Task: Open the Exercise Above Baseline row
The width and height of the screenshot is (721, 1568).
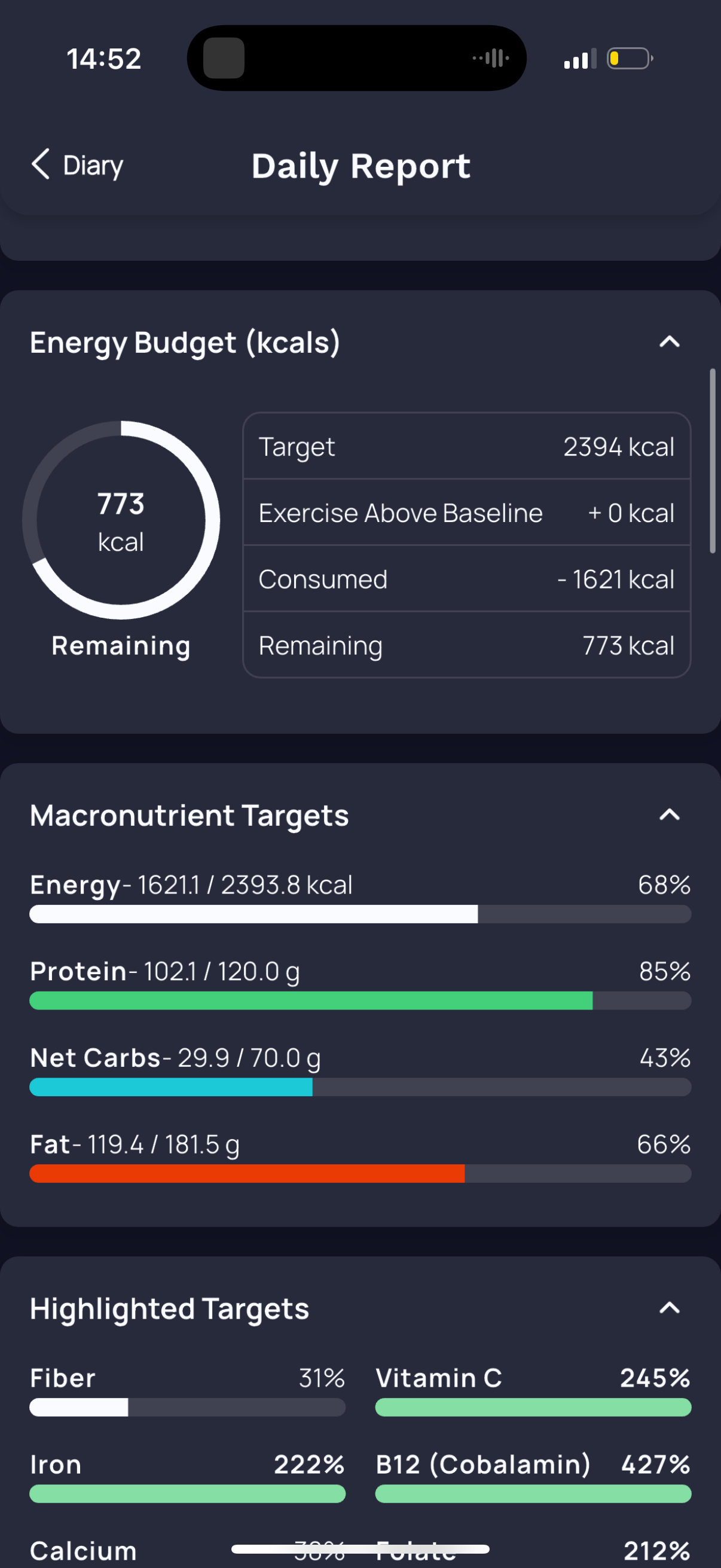Action: point(467,513)
